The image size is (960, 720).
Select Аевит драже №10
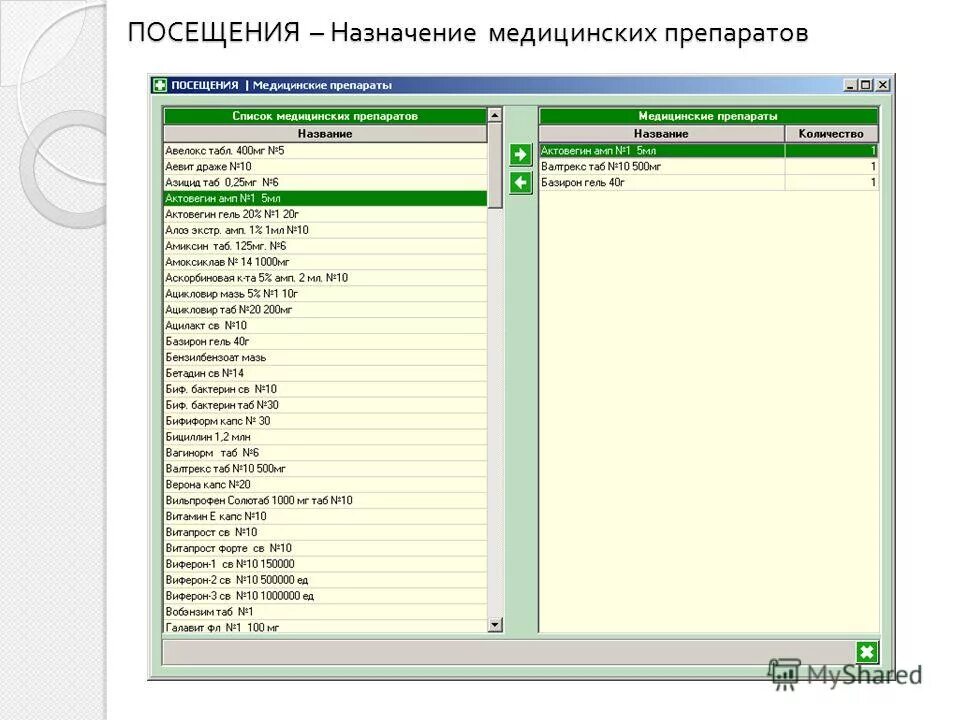325,167
